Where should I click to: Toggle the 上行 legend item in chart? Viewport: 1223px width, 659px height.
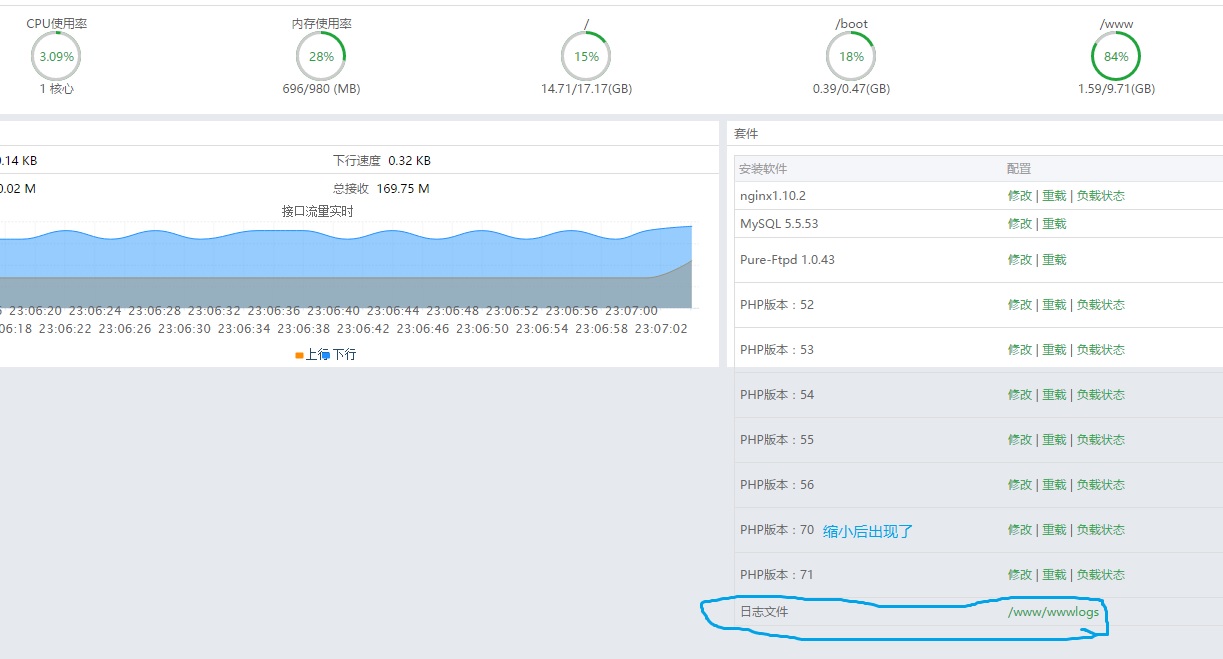click(312, 354)
